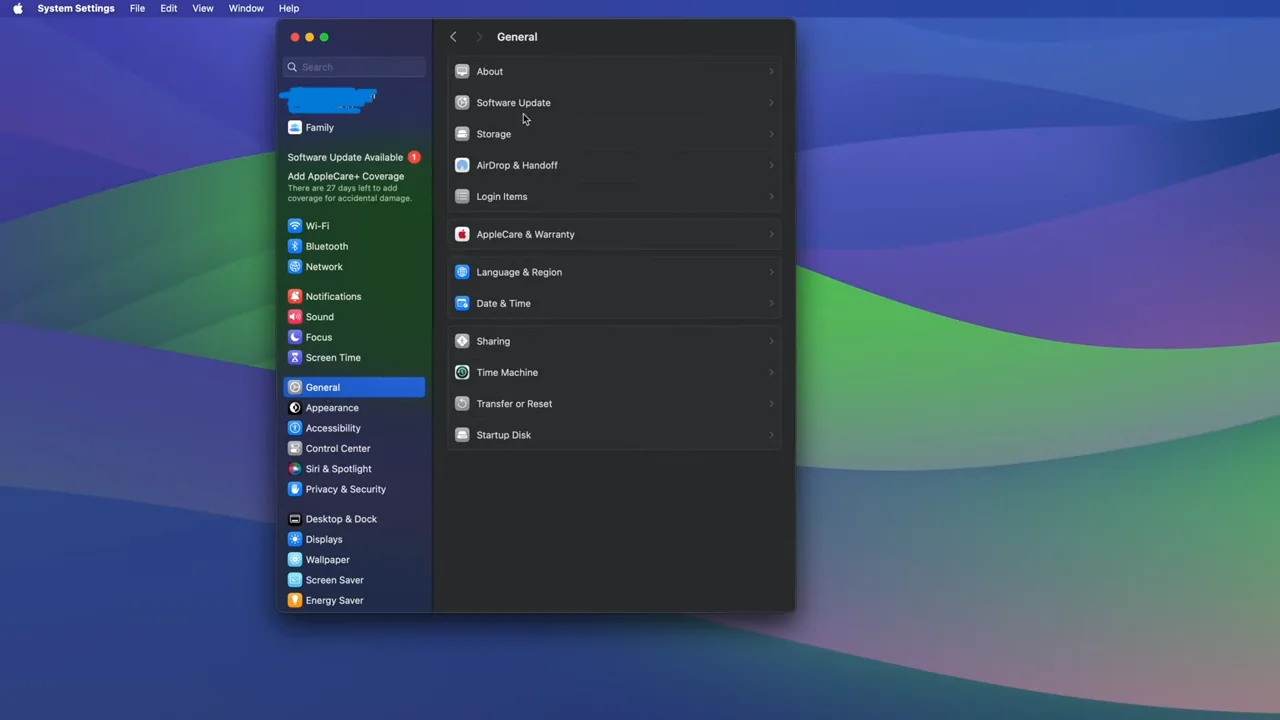Open the Storage details chevron
The image size is (1280, 720).
(x=770, y=133)
